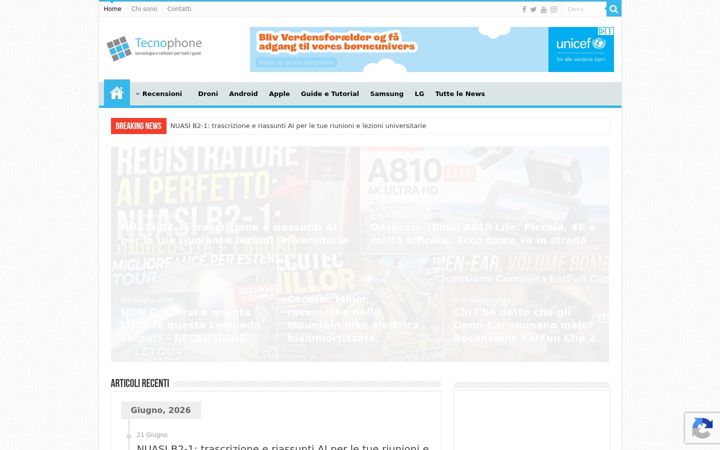Screen dimensions: 720x450
Task: Open the Home top menu link
Action: (112, 9)
